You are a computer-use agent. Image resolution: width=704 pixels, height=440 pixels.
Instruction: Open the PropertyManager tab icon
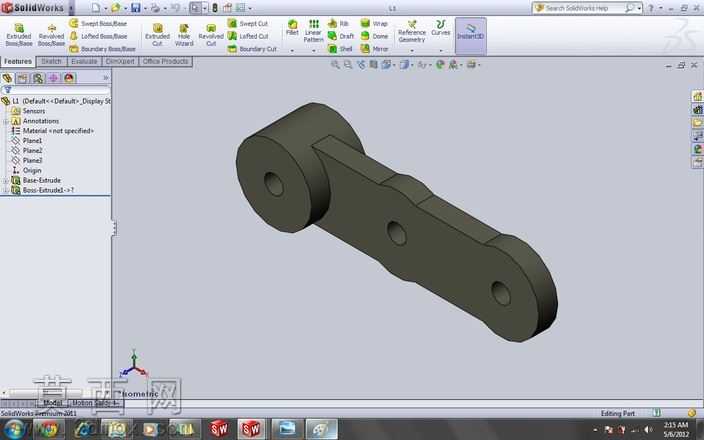[x=22, y=78]
